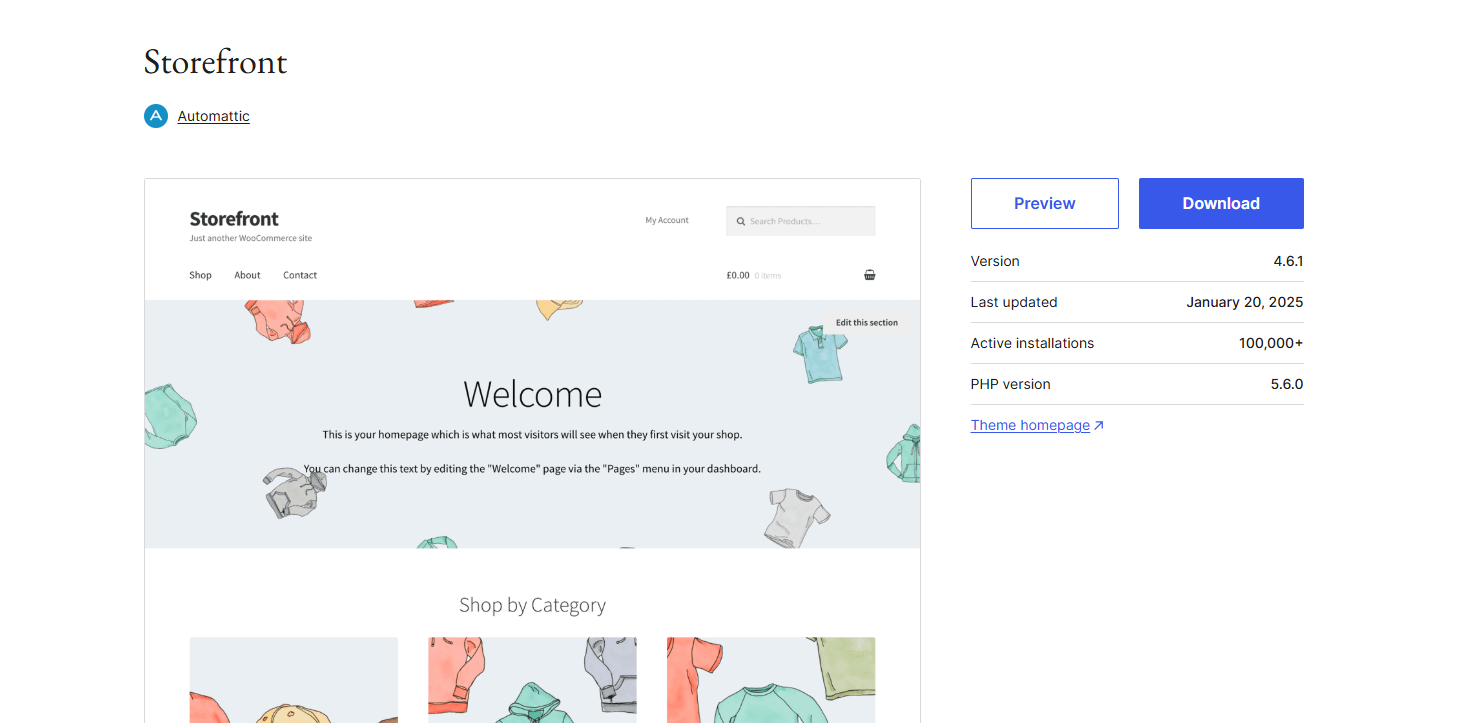Click the Just another WooCommerce site tagline
Viewport: 1460px width, 723px height.
tap(251, 239)
